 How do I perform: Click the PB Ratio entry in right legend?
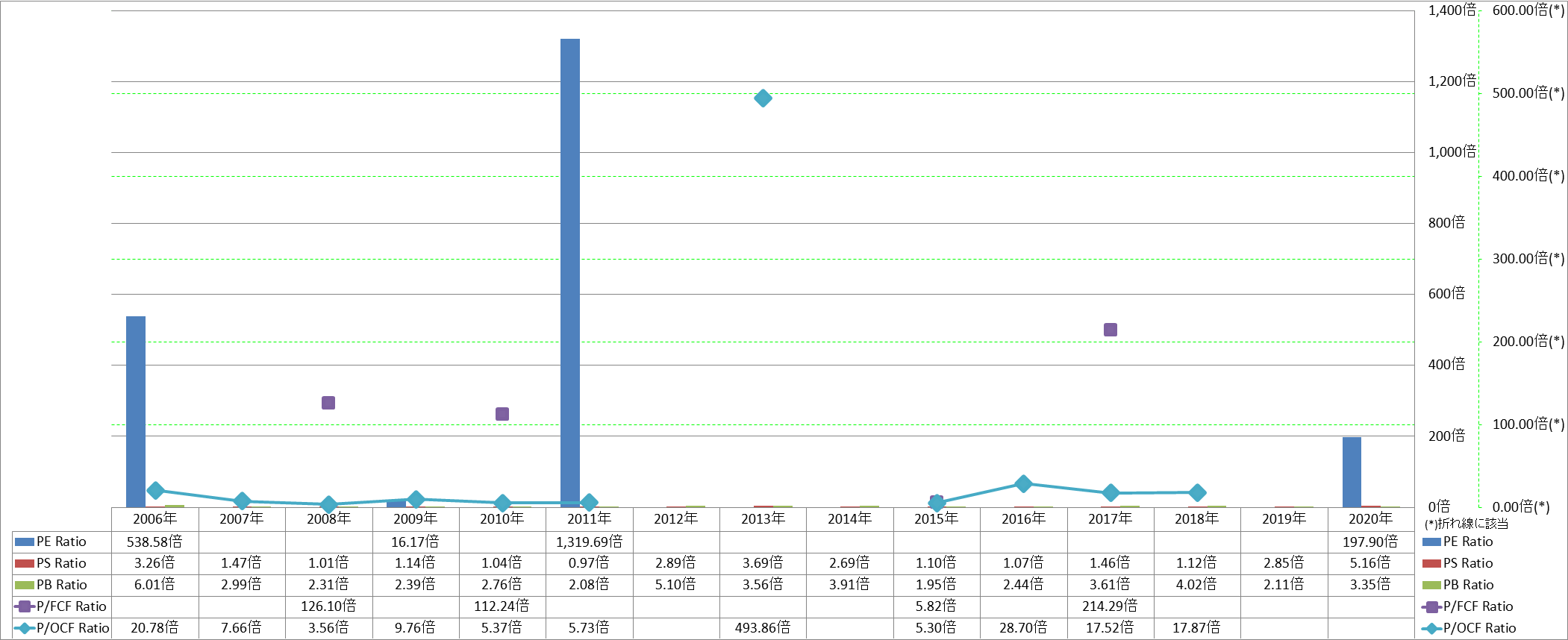[1458, 585]
